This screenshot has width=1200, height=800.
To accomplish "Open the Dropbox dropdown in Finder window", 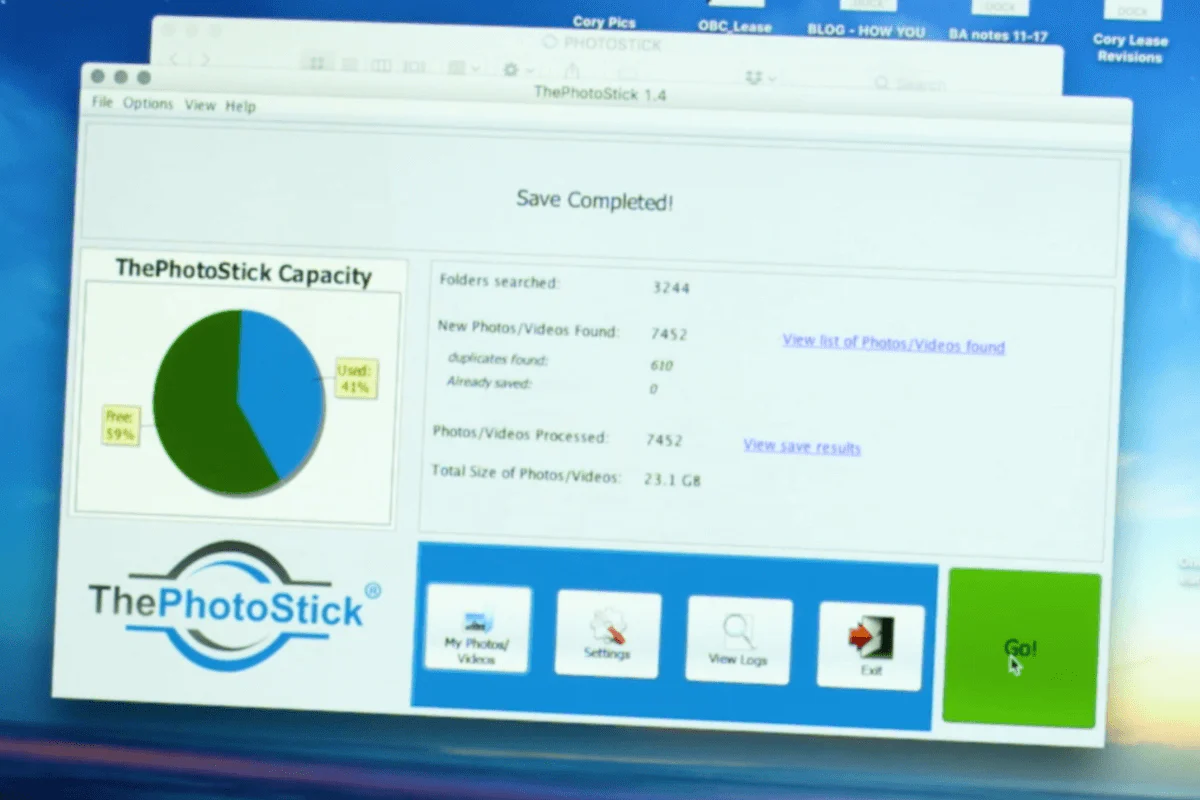I will (x=761, y=76).
